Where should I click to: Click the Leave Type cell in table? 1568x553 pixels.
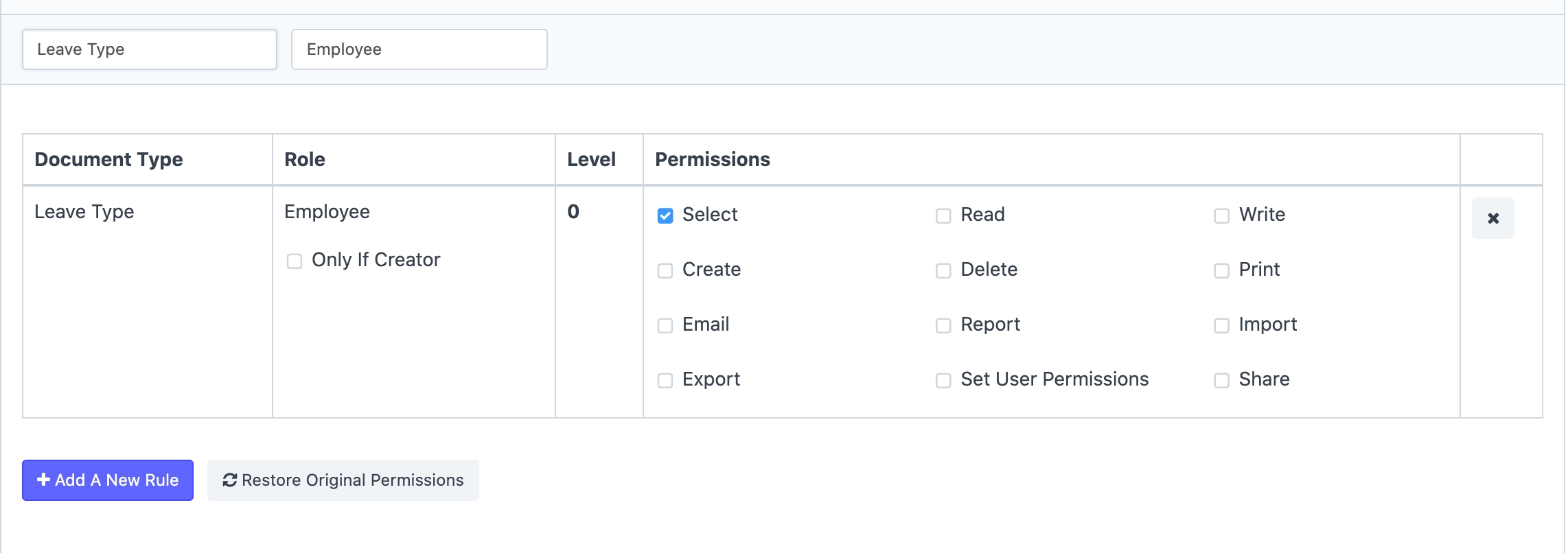[84, 212]
